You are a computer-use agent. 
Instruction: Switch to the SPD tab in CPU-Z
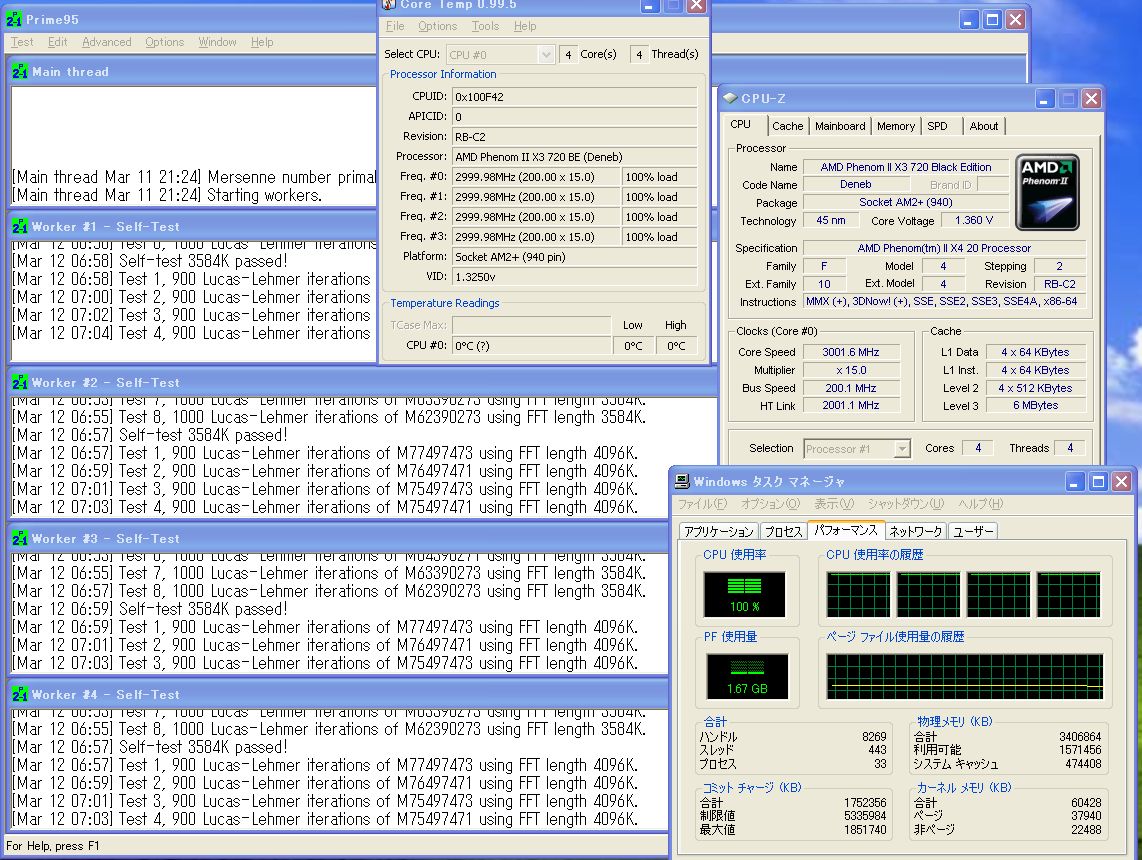(x=937, y=126)
